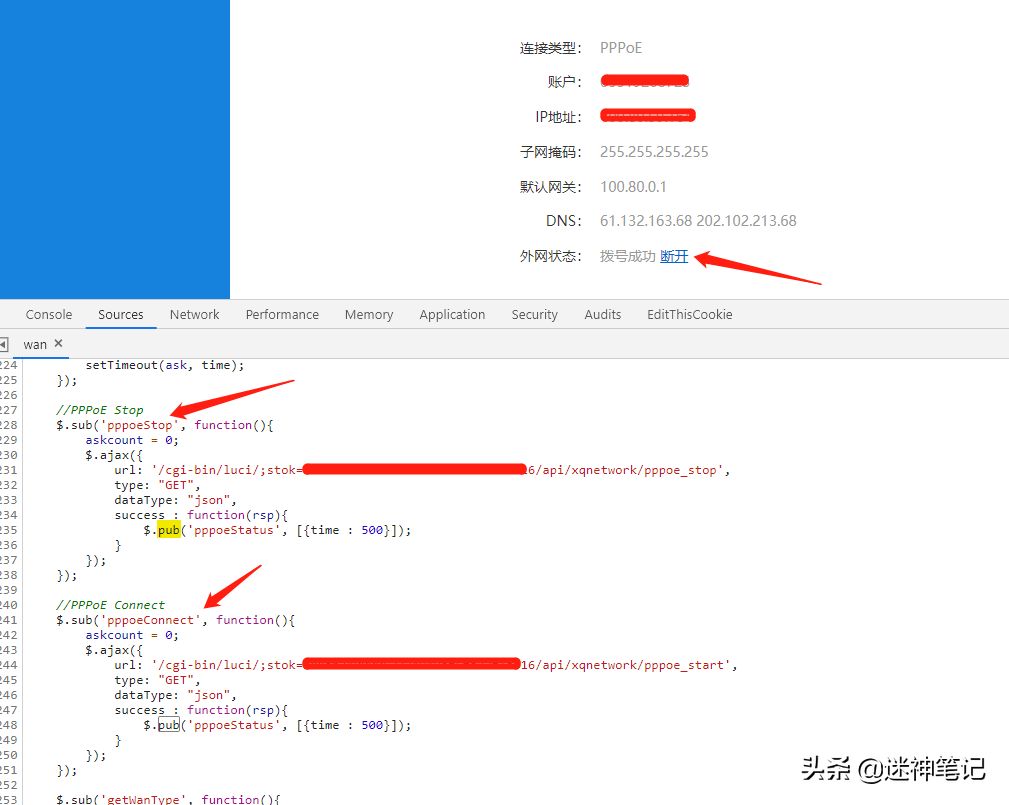Click the DNS address value text
The height and width of the screenshot is (805, 1009).
pyautogui.click(x=698, y=221)
